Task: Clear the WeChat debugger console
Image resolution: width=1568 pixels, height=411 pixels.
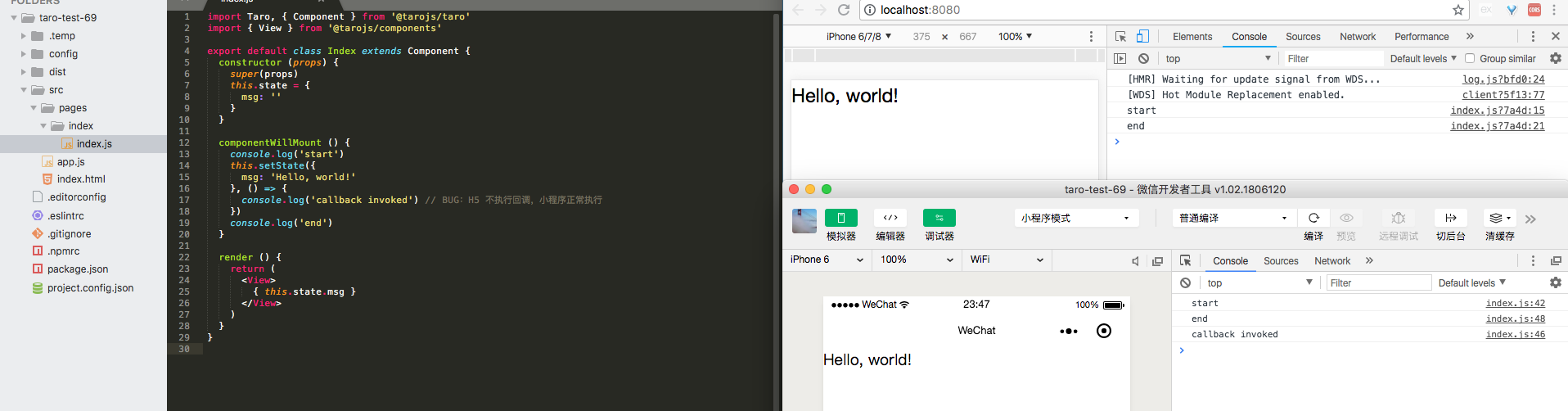Action: [1185, 282]
